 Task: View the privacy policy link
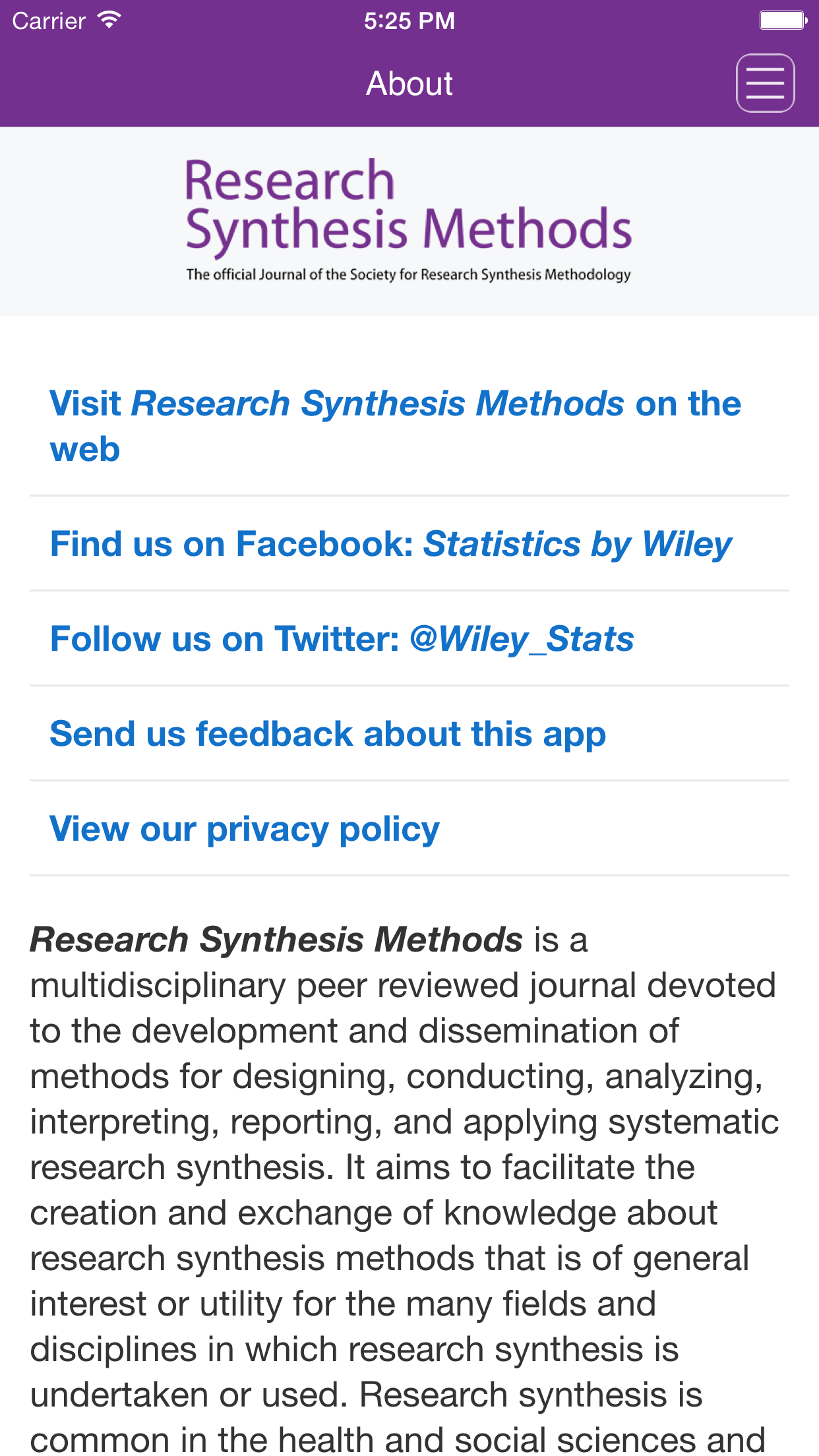click(x=245, y=829)
